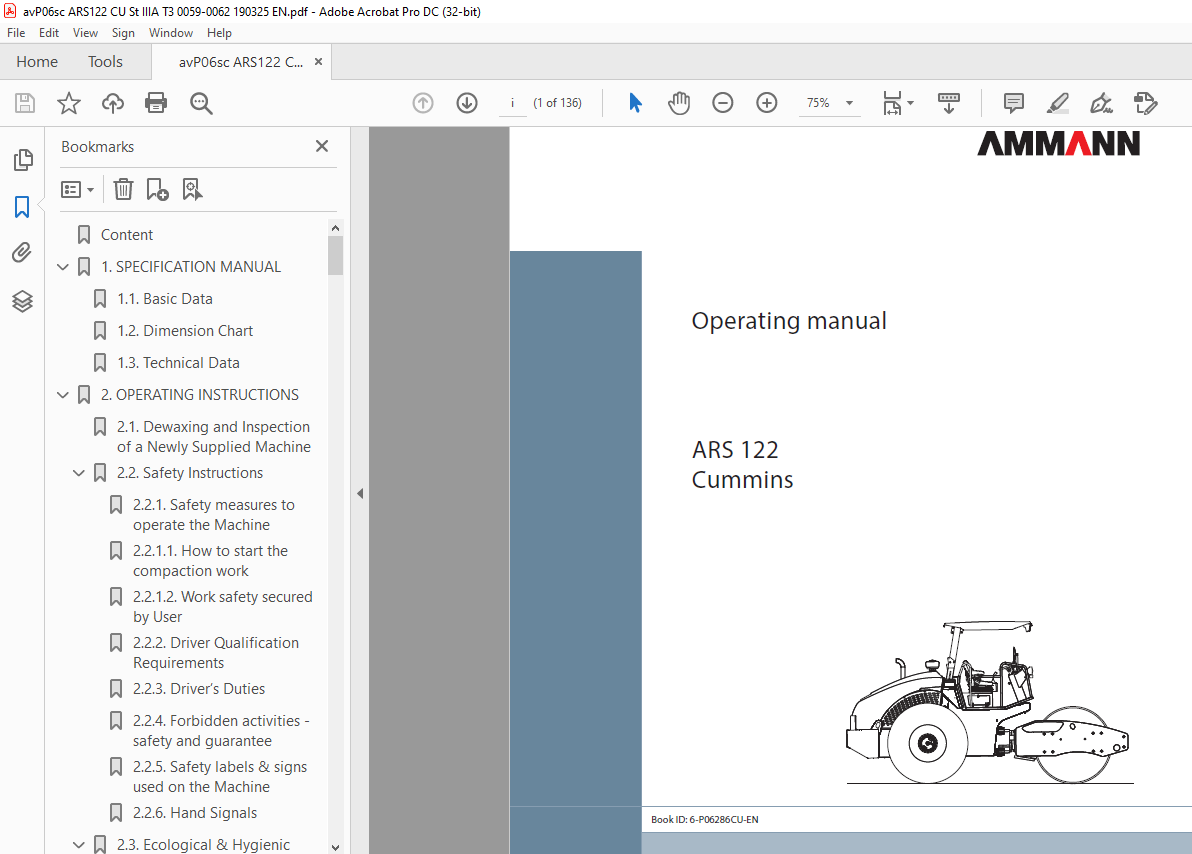Click the Save file icon
Image resolution: width=1192 pixels, height=854 pixels.
tap(25, 103)
